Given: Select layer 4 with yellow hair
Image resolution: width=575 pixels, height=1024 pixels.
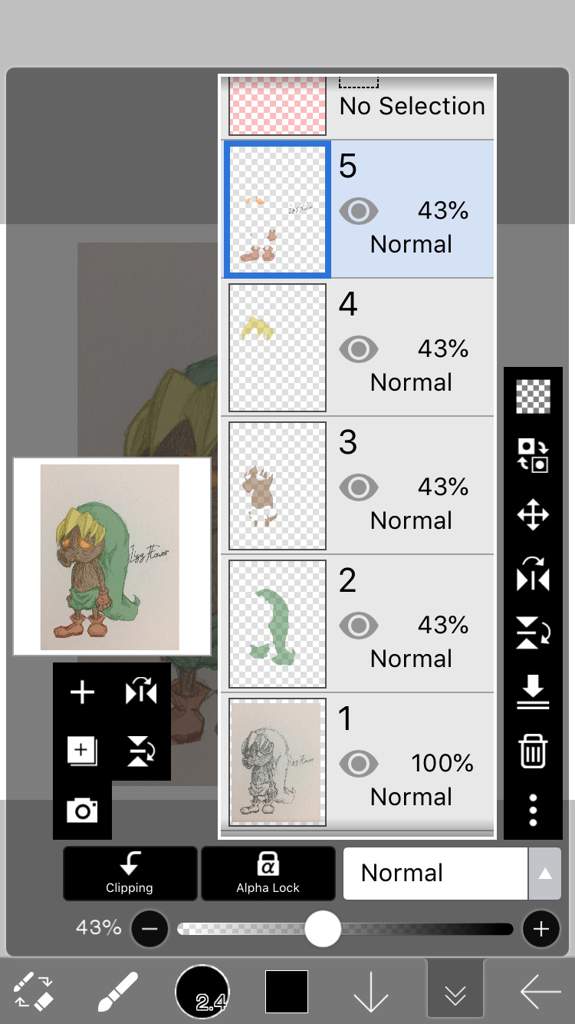Looking at the screenshot, I should coord(358,347).
